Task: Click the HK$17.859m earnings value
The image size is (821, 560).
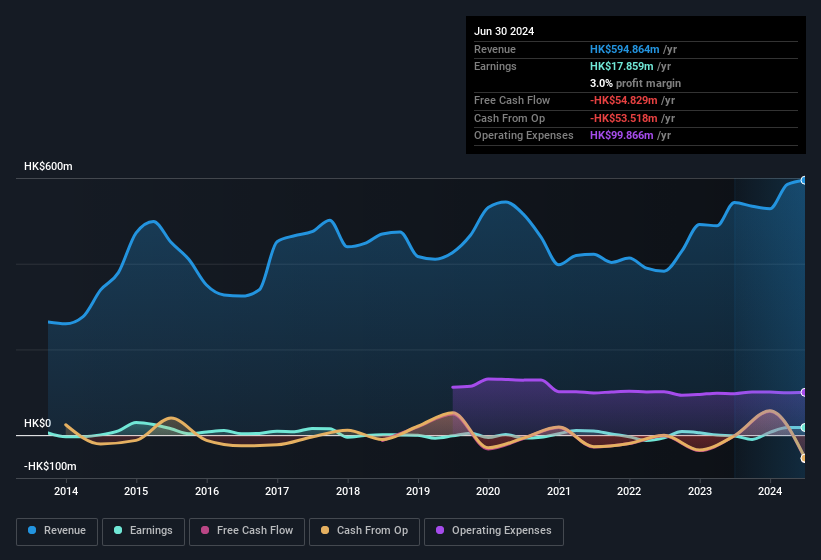Action: [622, 66]
